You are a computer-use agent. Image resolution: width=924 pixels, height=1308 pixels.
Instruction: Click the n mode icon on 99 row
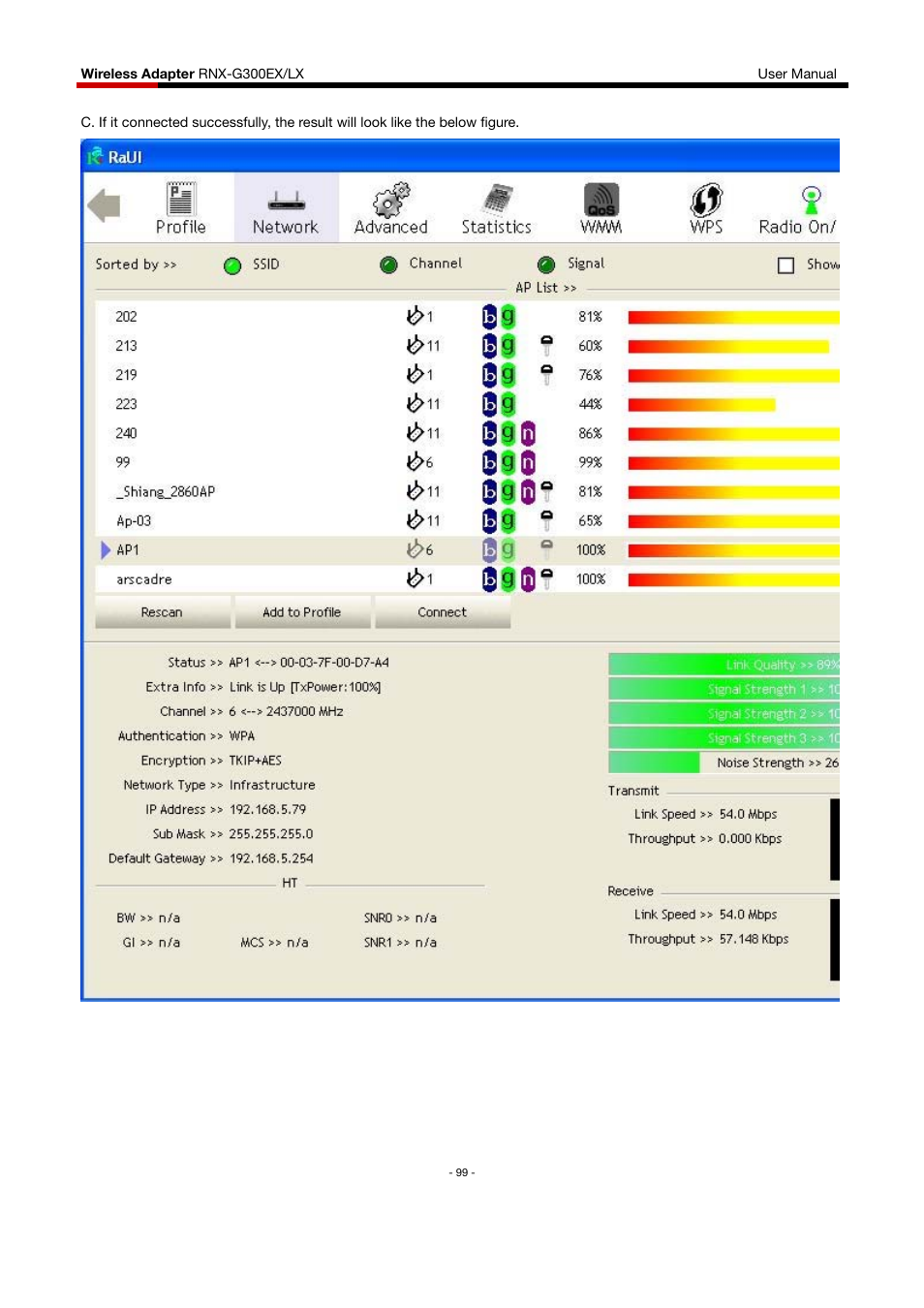(528, 462)
